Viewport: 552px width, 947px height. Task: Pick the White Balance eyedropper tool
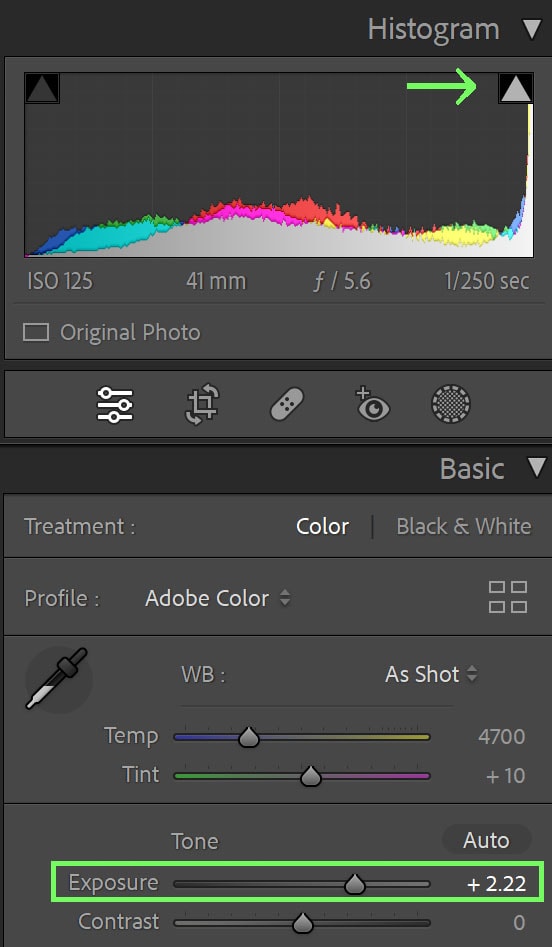coord(58,679)
